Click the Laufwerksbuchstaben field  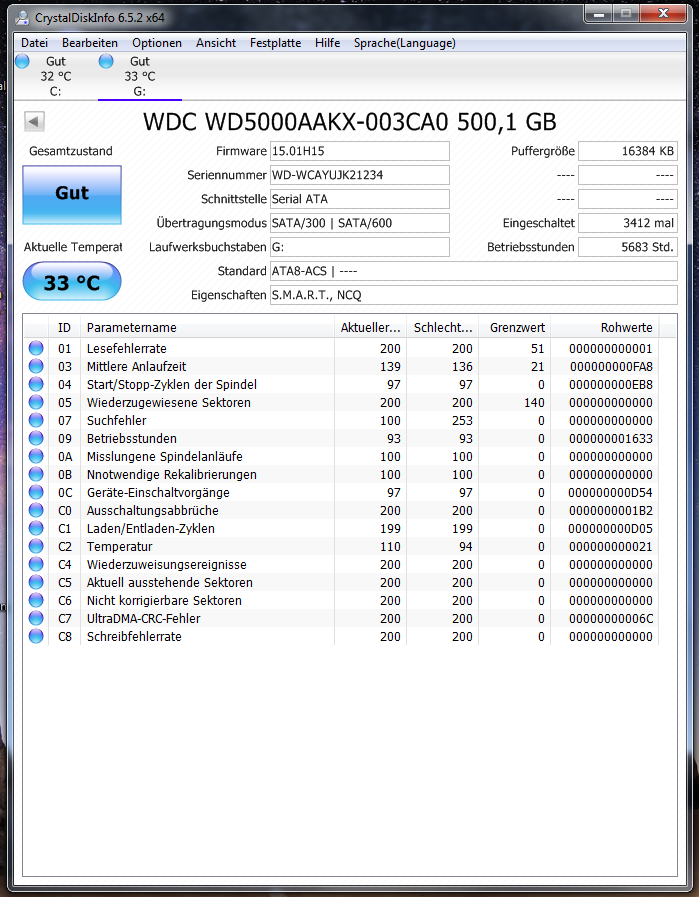pos(359,247)
